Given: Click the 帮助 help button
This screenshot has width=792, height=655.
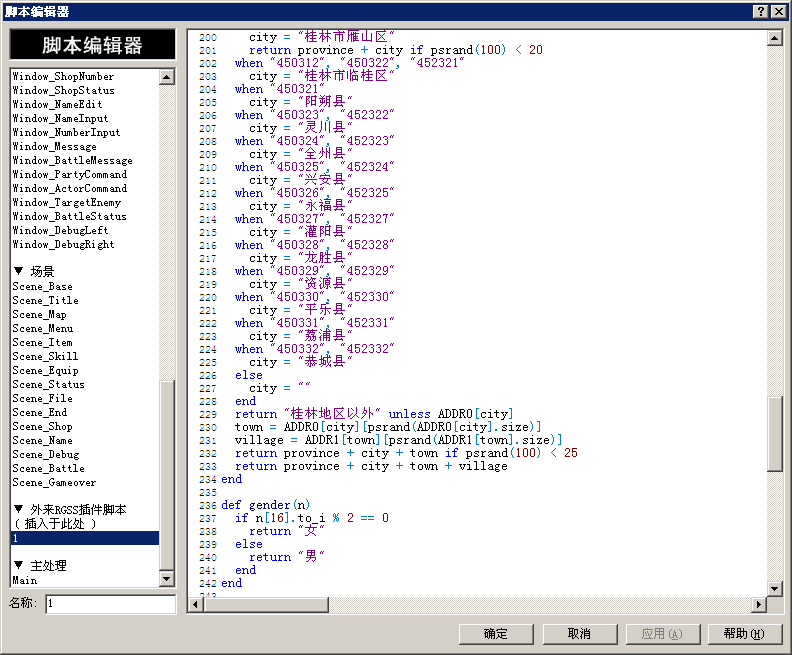Looking at the screenshot, I should (x=745, y=634).
